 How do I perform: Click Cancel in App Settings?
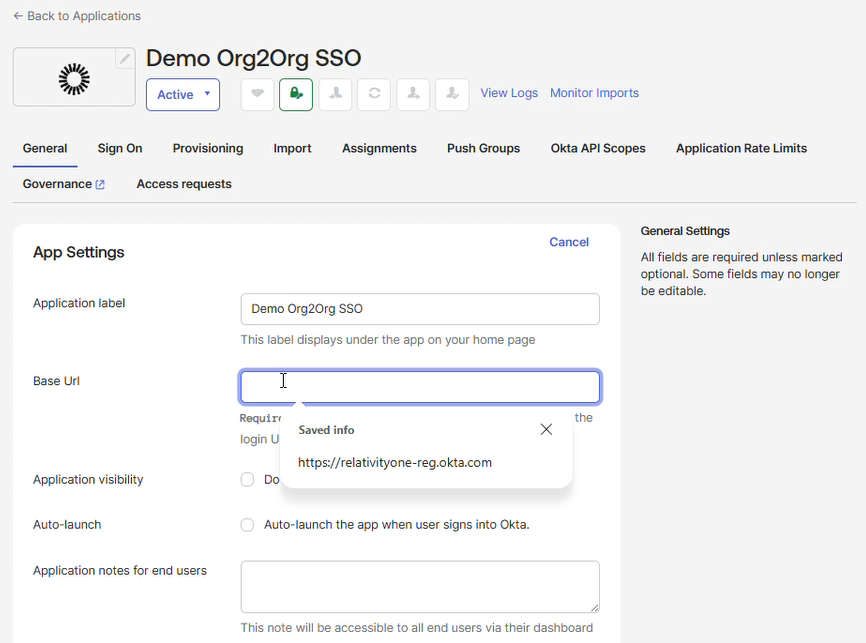click(569, 242)
